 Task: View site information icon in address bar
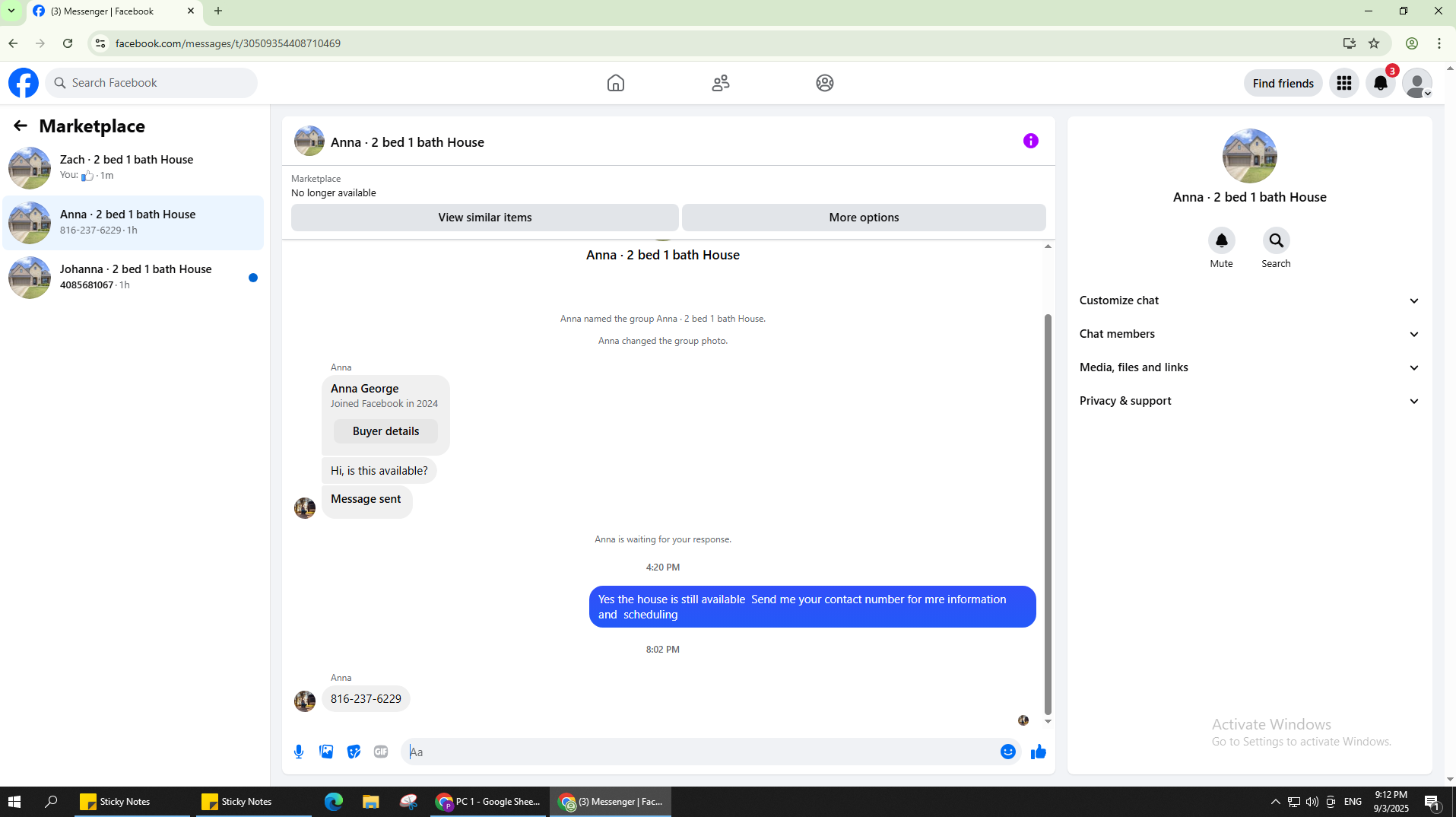pos(100,43)
